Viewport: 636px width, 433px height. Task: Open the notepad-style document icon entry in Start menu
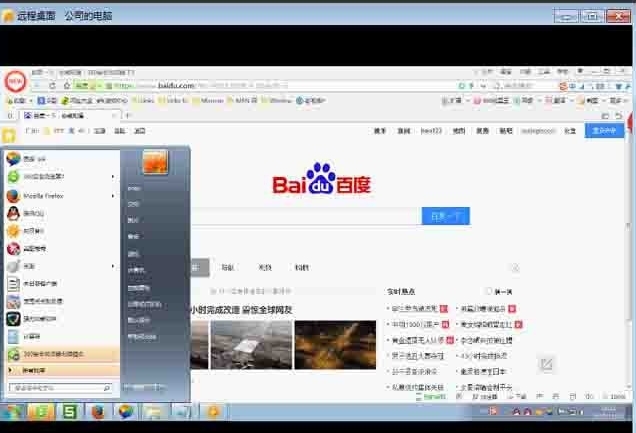61,284
